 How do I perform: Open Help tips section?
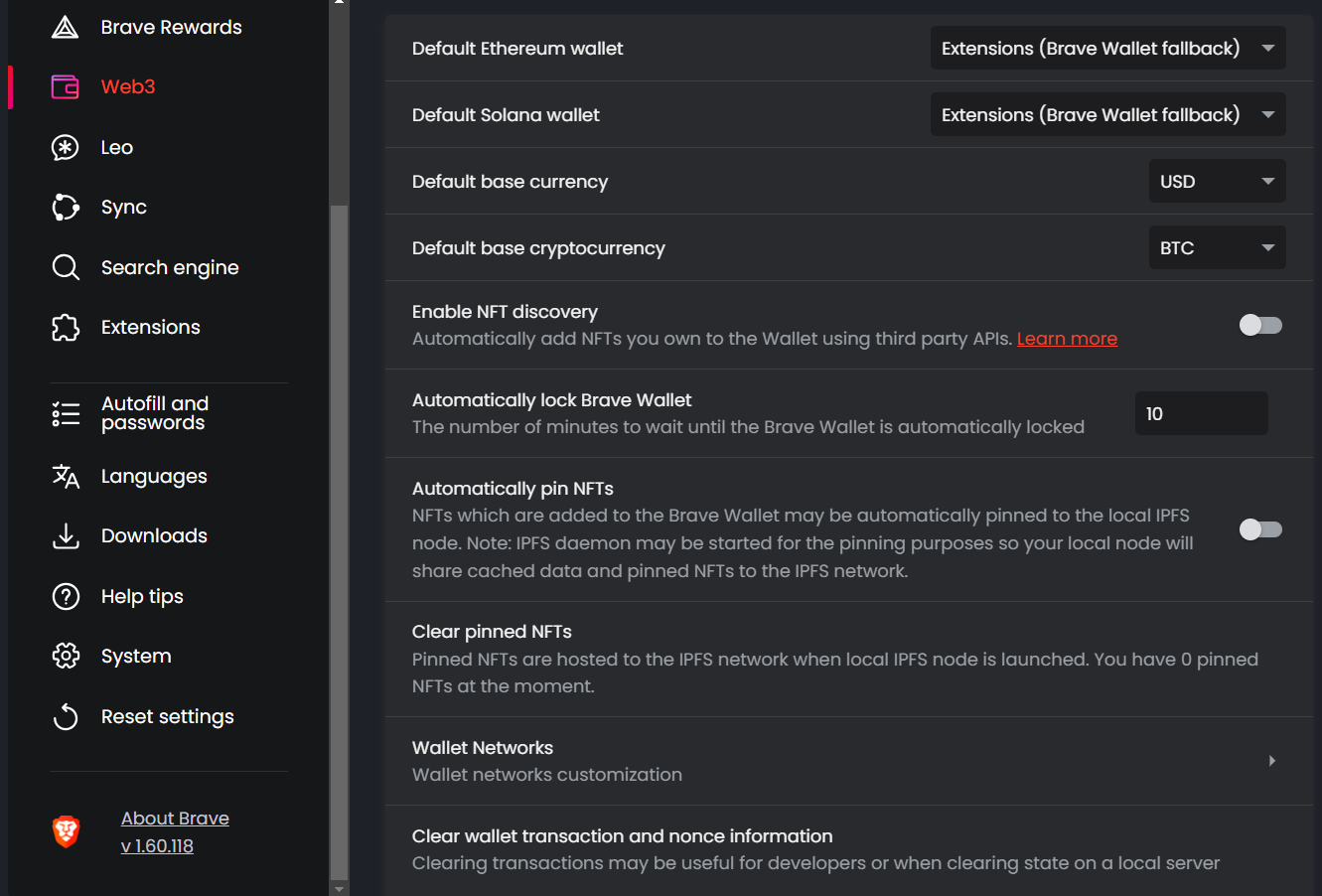coord(142,597)
